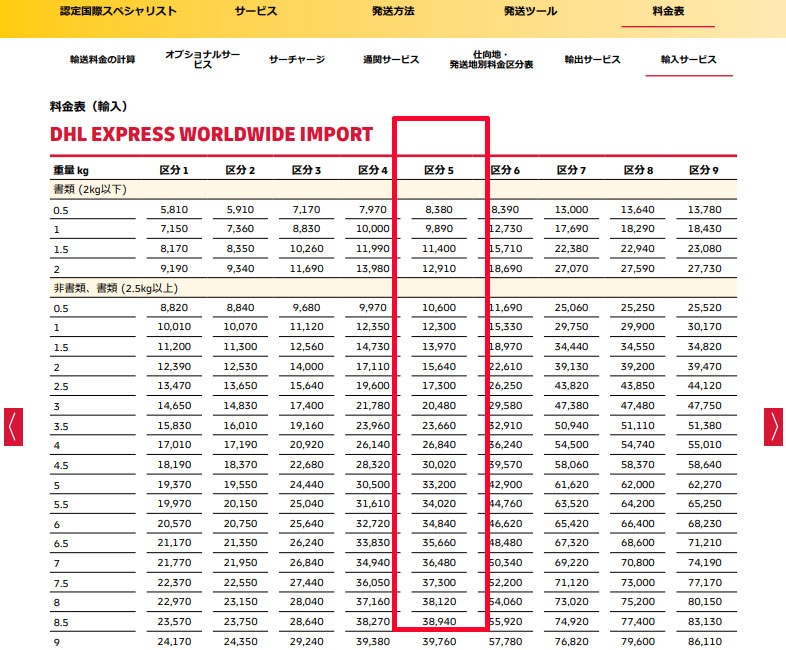This screenshot has width=786, height=650.
Task: Click the value 8,820
Action: [x=174, y=308]
